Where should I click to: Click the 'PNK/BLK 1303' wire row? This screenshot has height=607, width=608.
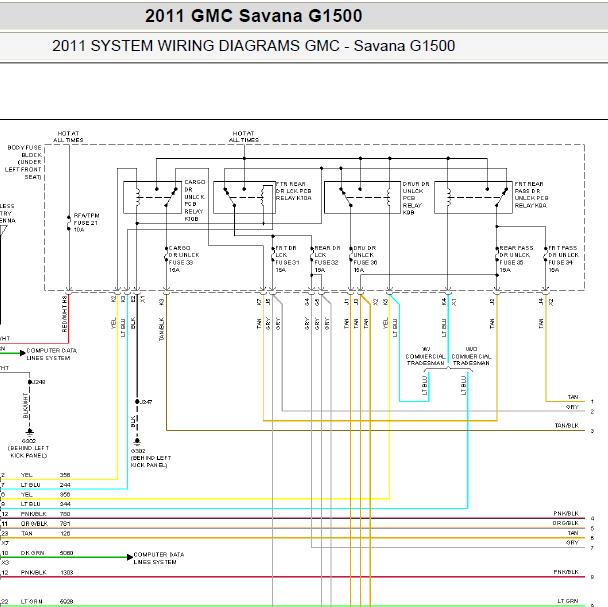tap(37, 572)
